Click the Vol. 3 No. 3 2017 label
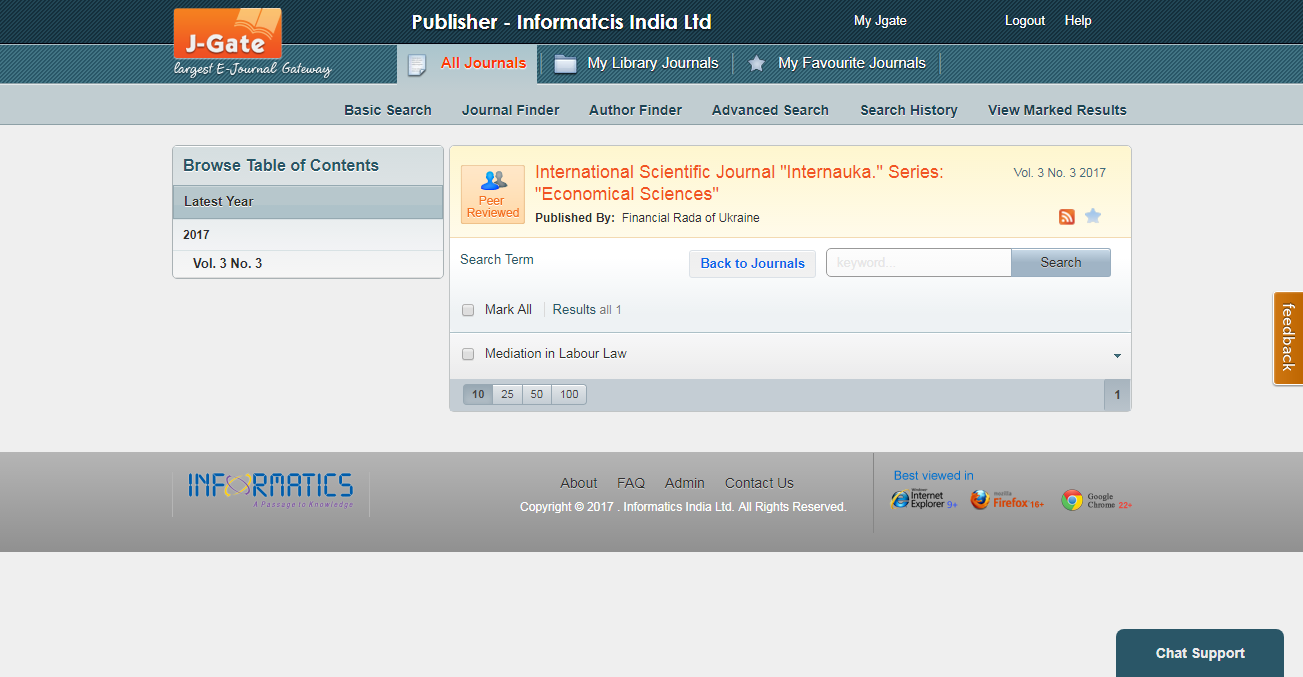 (x=1060, y=173)
